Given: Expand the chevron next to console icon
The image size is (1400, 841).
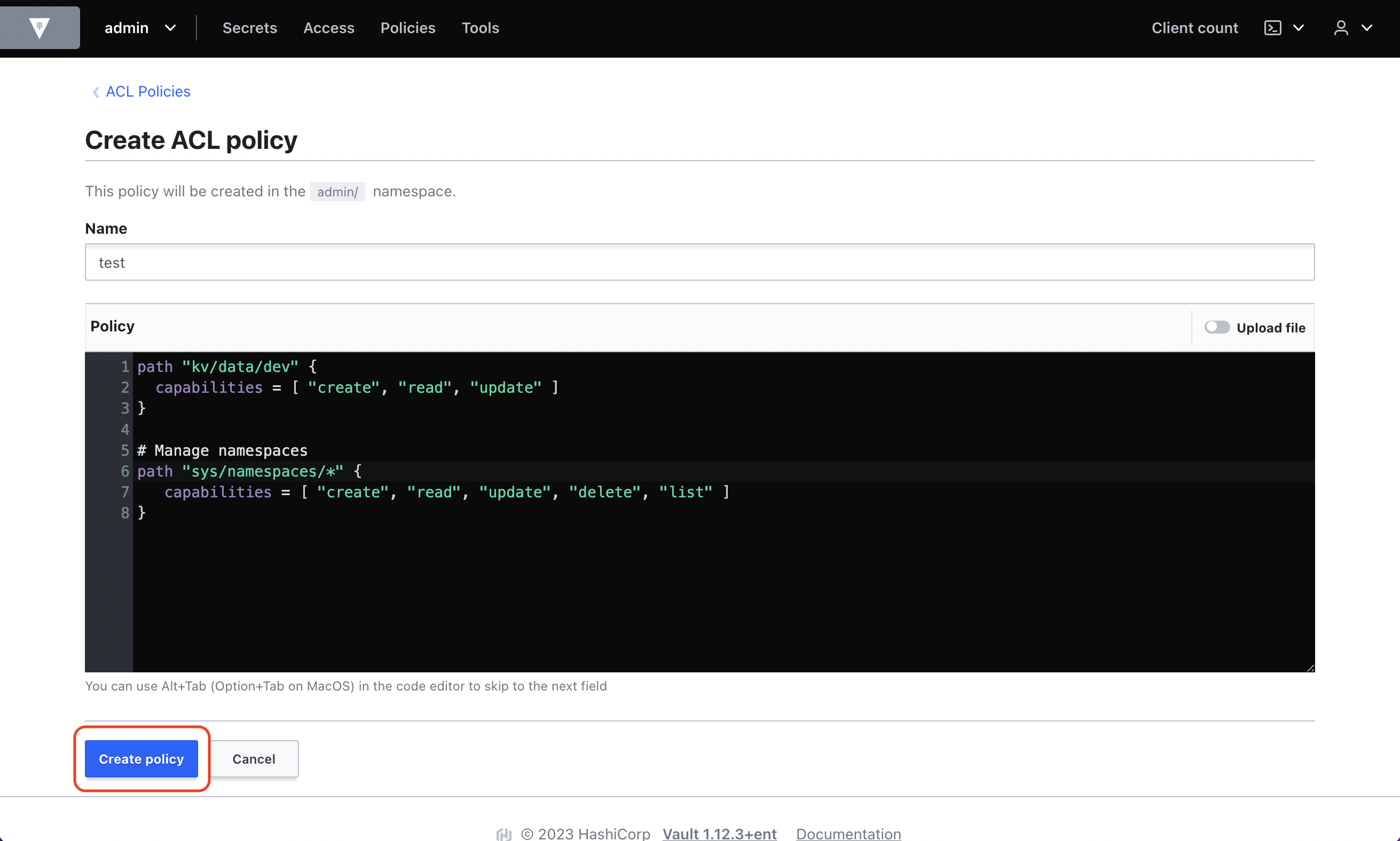Looking at the screenshot, I should [1299, 28].
